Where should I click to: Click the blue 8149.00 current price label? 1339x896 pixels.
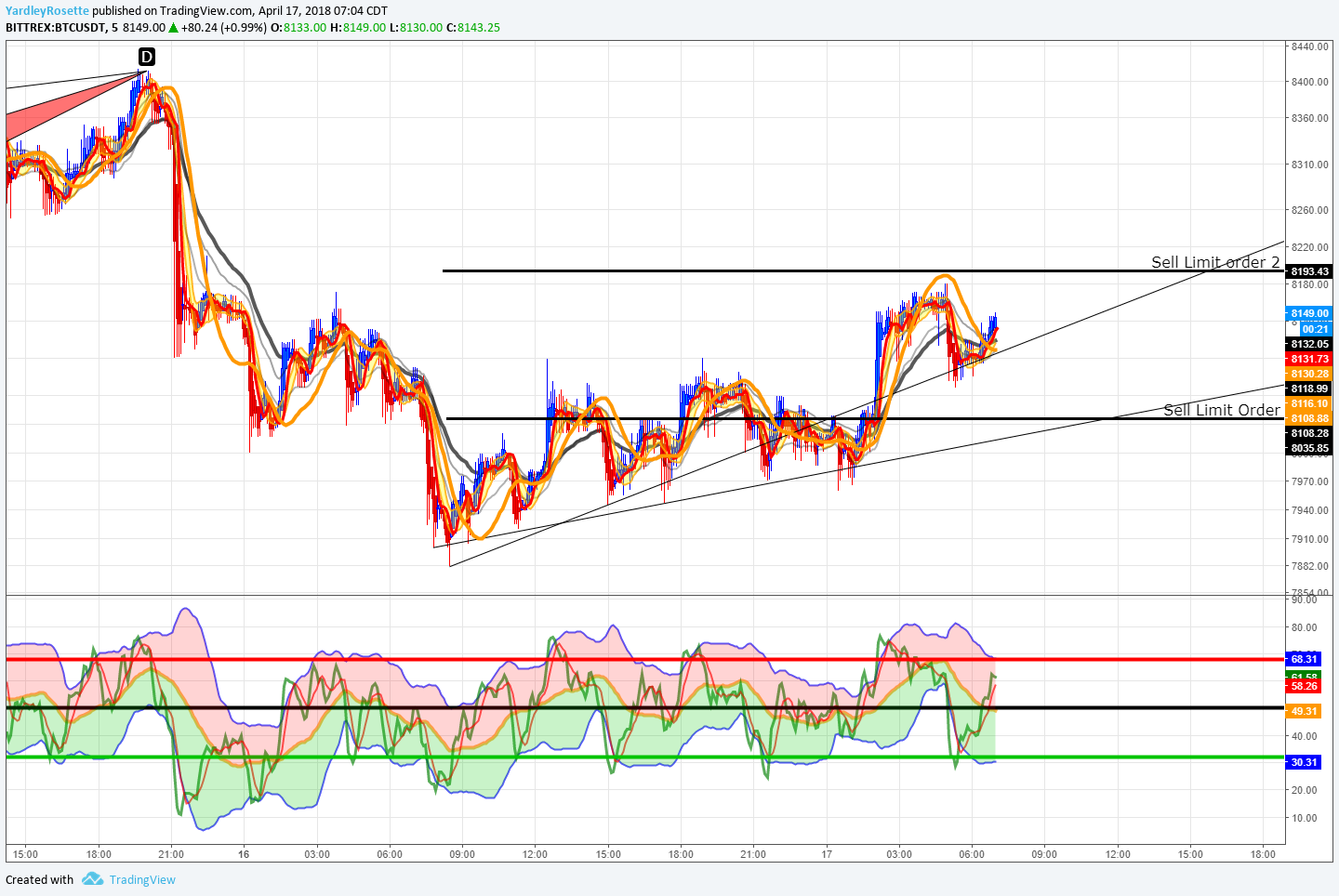pos(1309,313)
